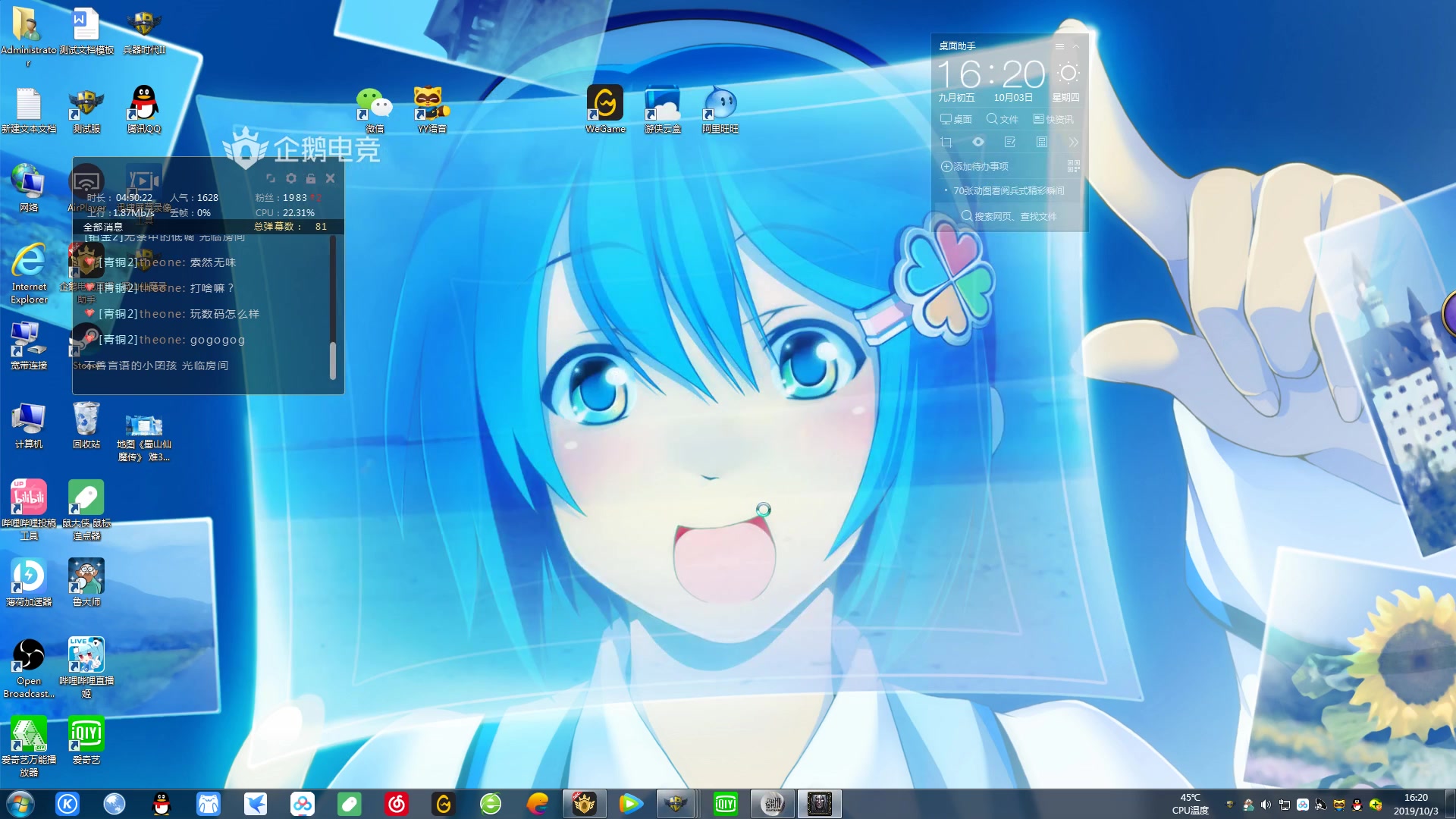Click the chat overlay vertical scrollbar

pyautogui.click(x=332, y=360)
